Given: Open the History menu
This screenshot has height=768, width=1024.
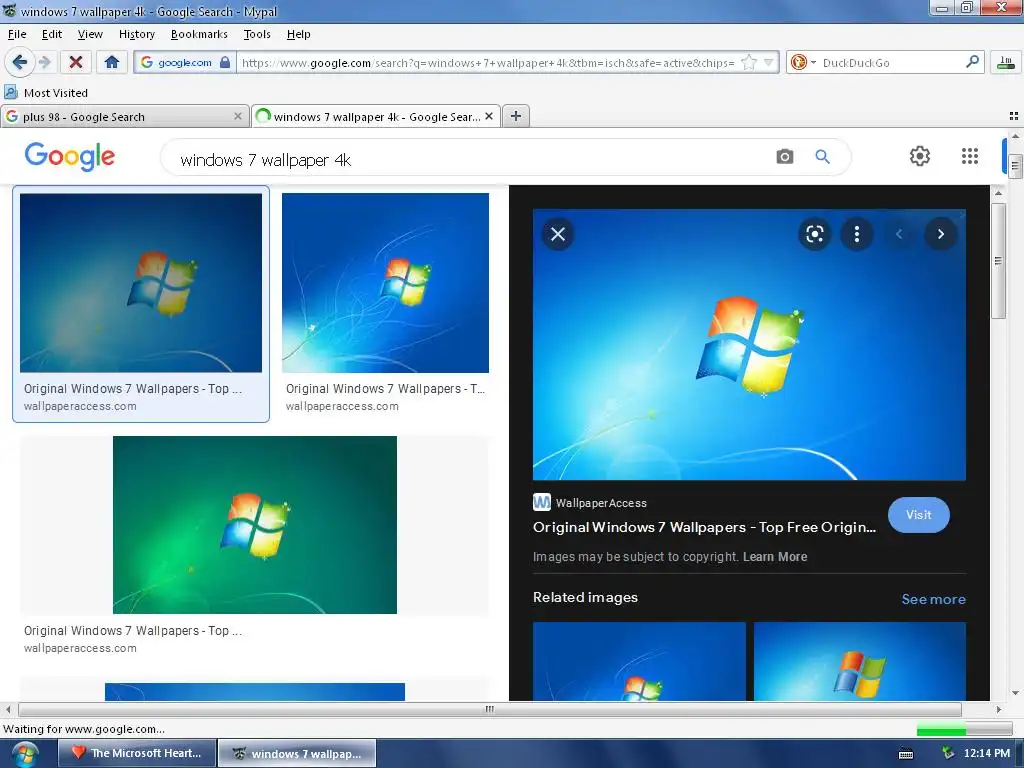Looking at the screenshot, I should click(x=136, y=34).
